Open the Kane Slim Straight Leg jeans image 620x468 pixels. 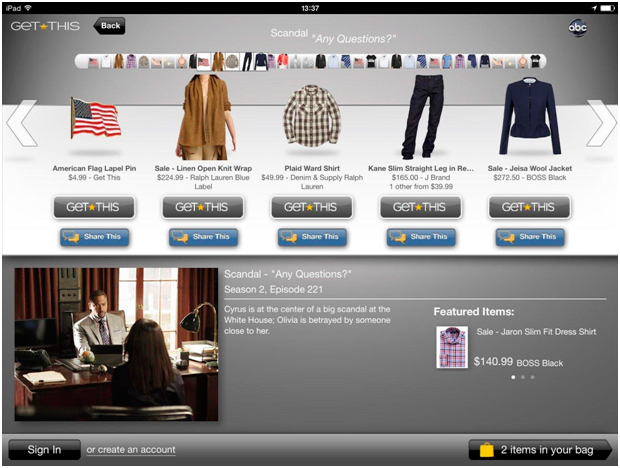click(422, 117)
